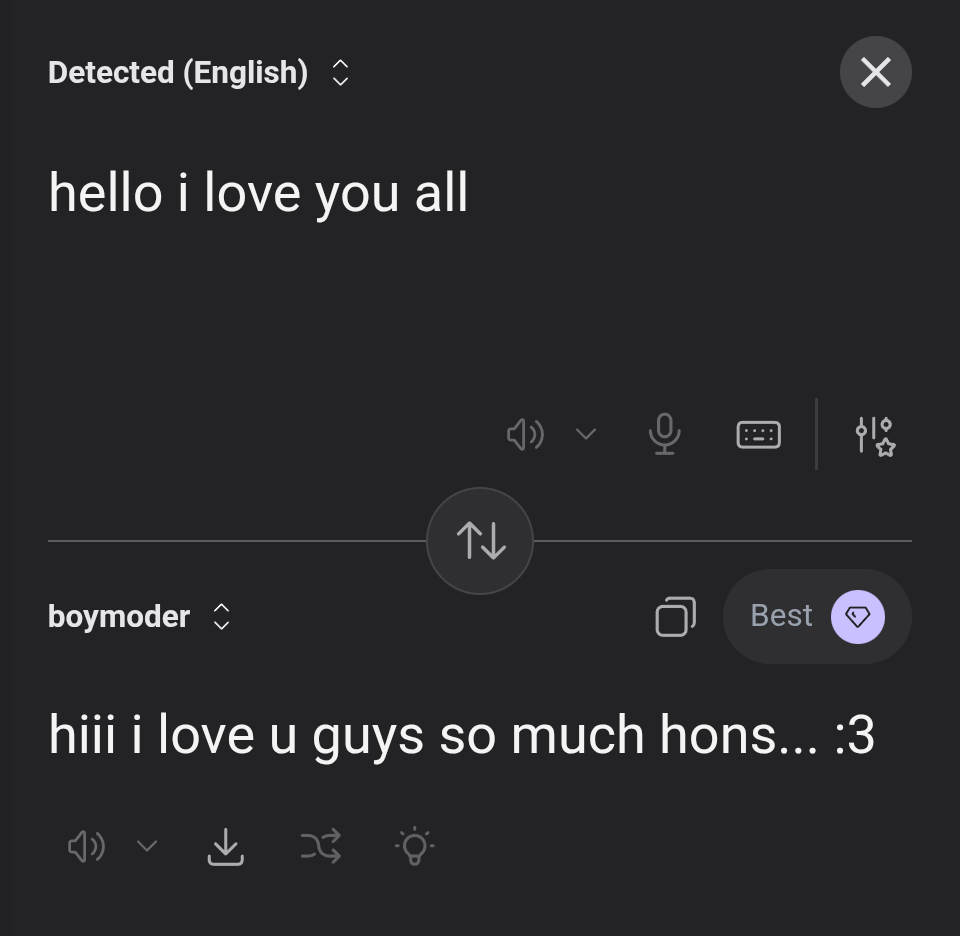Viewport: 960px width, 936px height.
Task: Start voice input with microphone icon
Action: (664, 434)
